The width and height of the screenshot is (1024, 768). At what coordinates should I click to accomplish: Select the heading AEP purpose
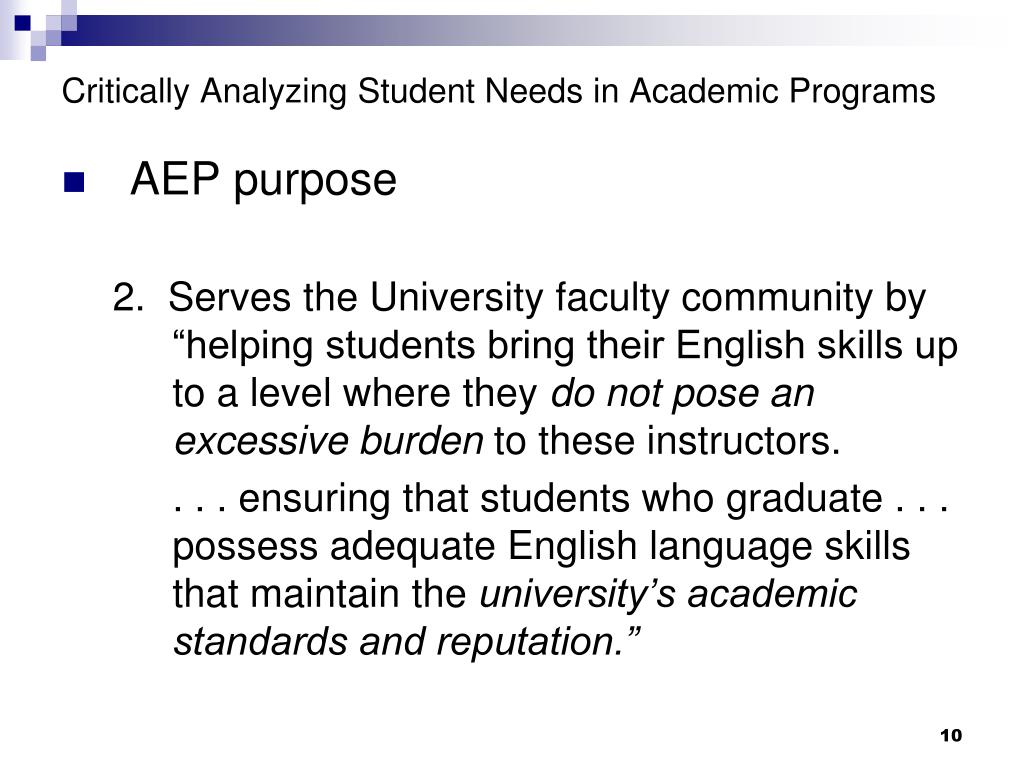263,181
